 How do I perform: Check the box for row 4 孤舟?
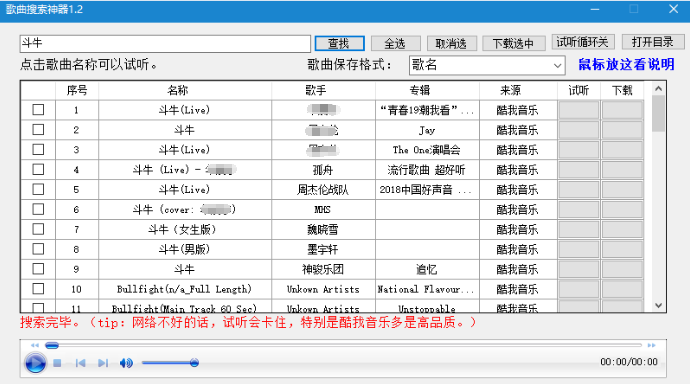[x=38, y=169]
